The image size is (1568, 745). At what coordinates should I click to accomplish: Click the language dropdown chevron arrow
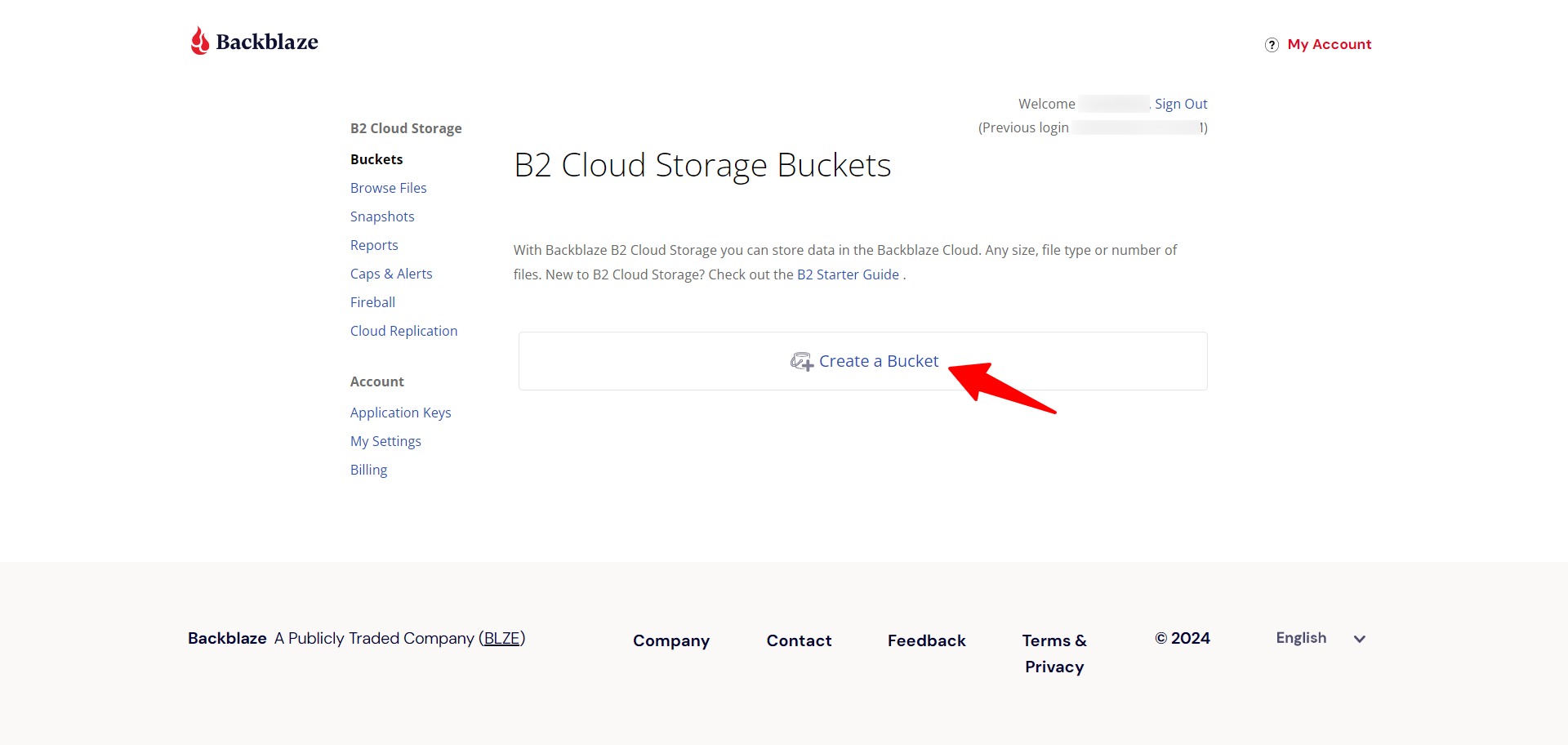[x=1360, y=639]
